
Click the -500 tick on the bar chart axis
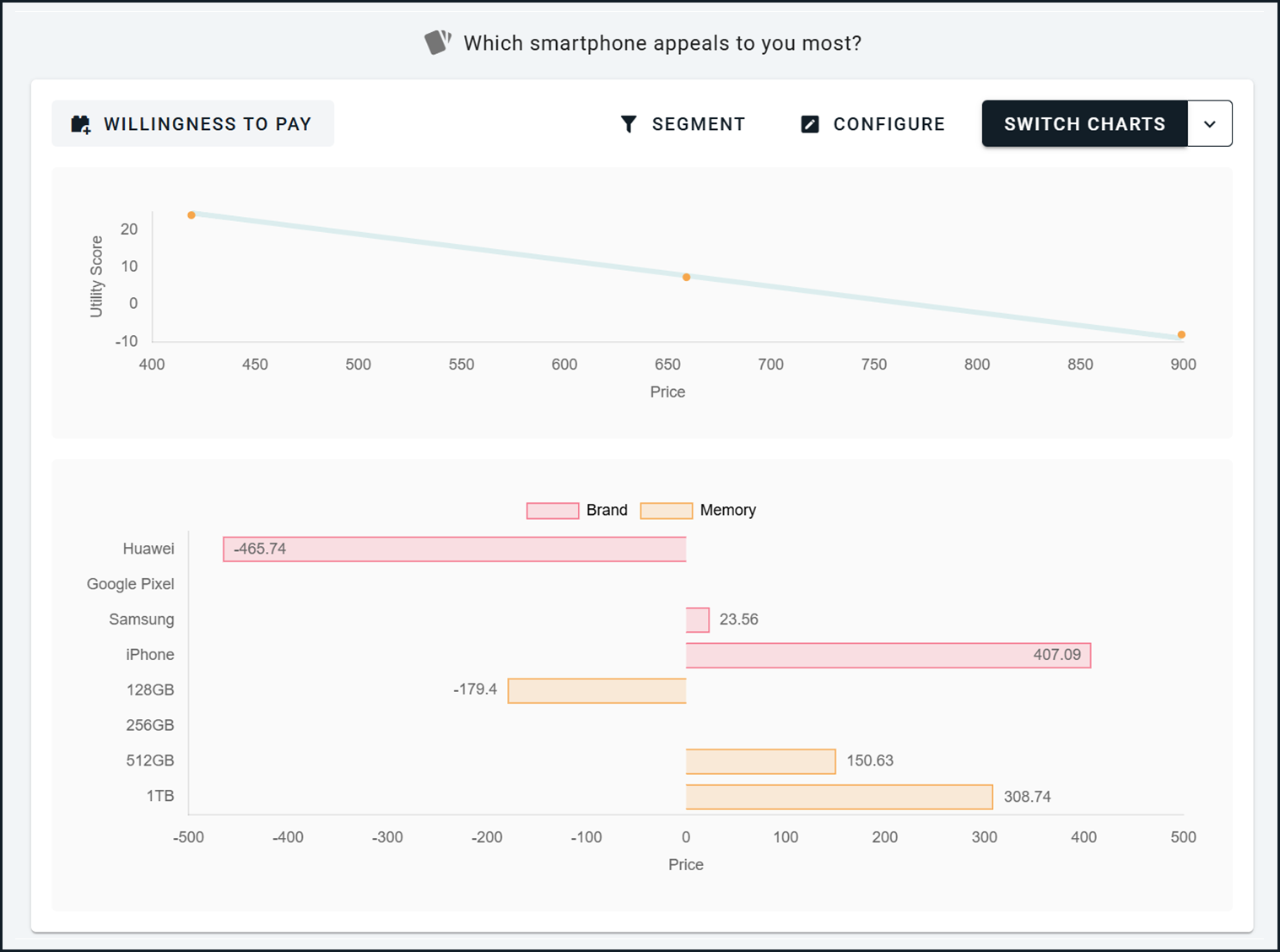(x=188, y=837)
